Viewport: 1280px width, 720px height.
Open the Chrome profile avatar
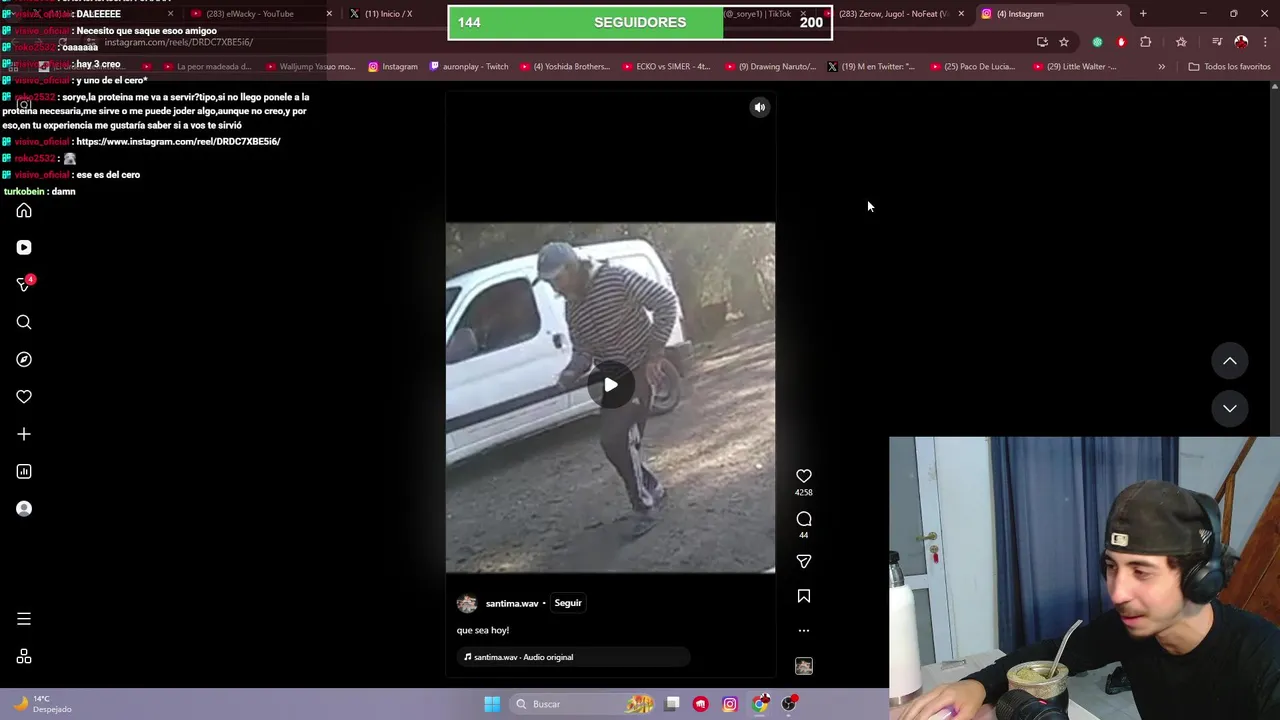pyautogui.click(x=1241, y=42)
